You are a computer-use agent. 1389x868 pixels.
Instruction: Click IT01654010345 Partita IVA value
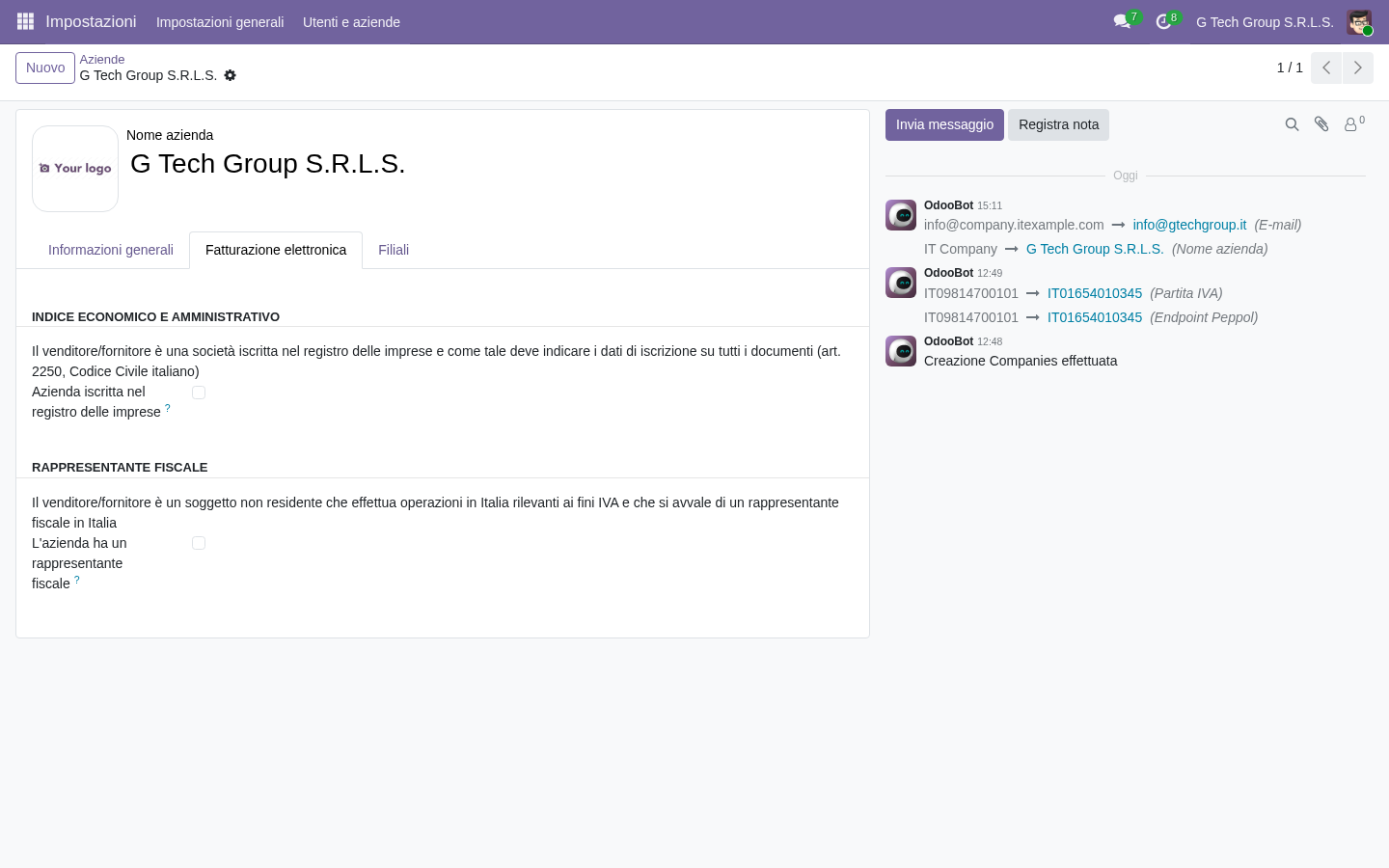pyautogui.click(x=1095, y=293)
